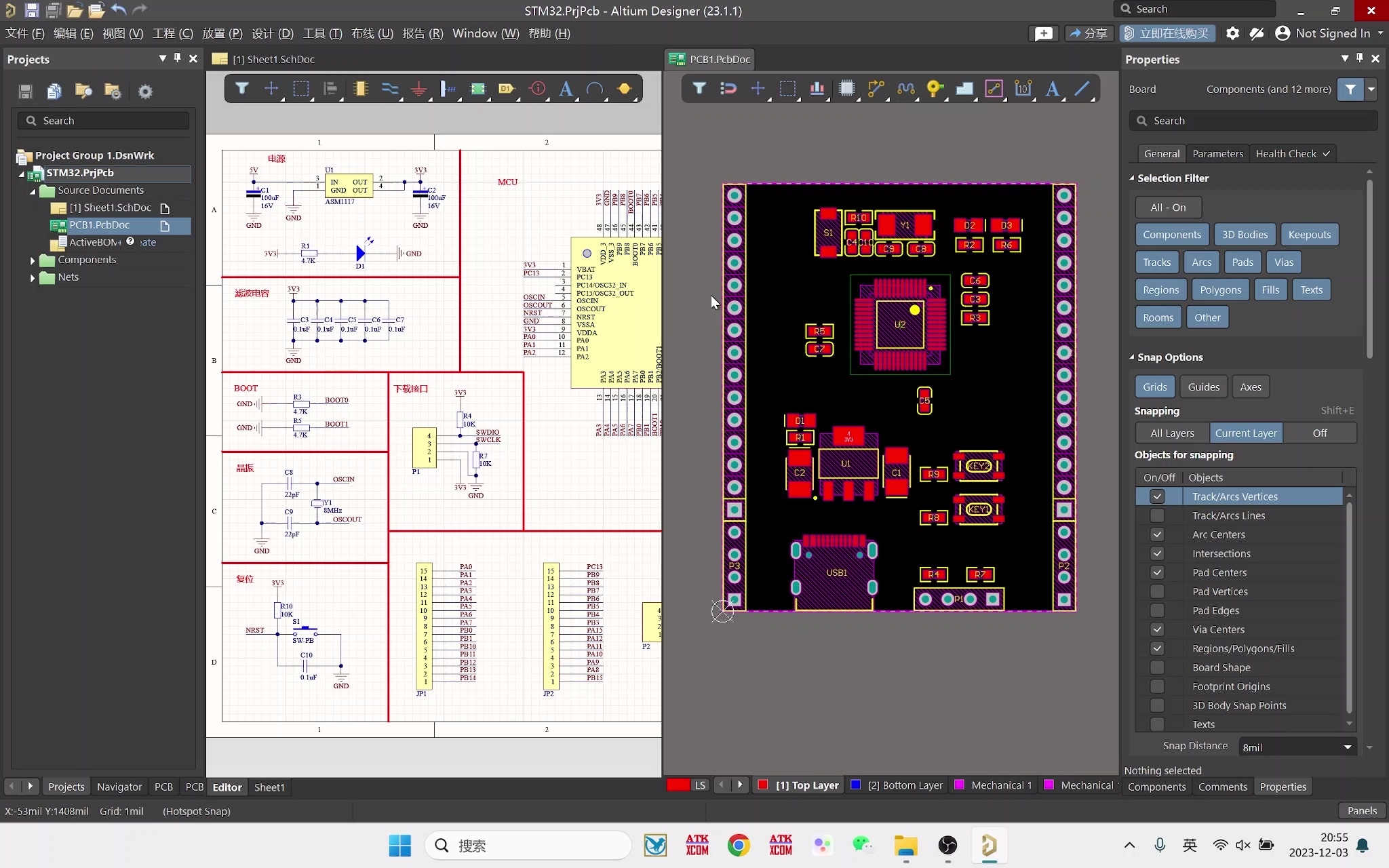The height and width of the screenshot is (868, 1389).
Task: Uncheck Track/Arcs Vertices snapping
Action: click(1156, 496)
